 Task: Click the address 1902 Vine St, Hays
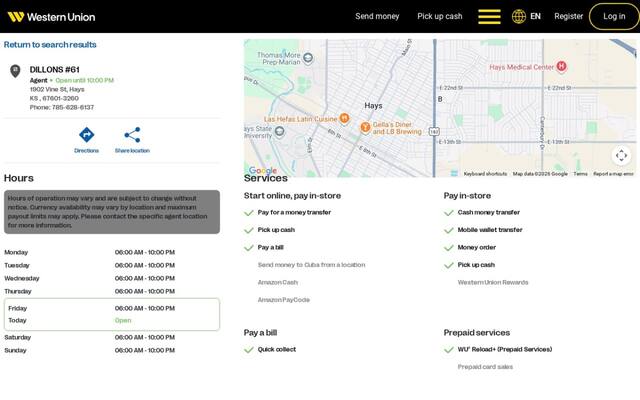point(57,89)
